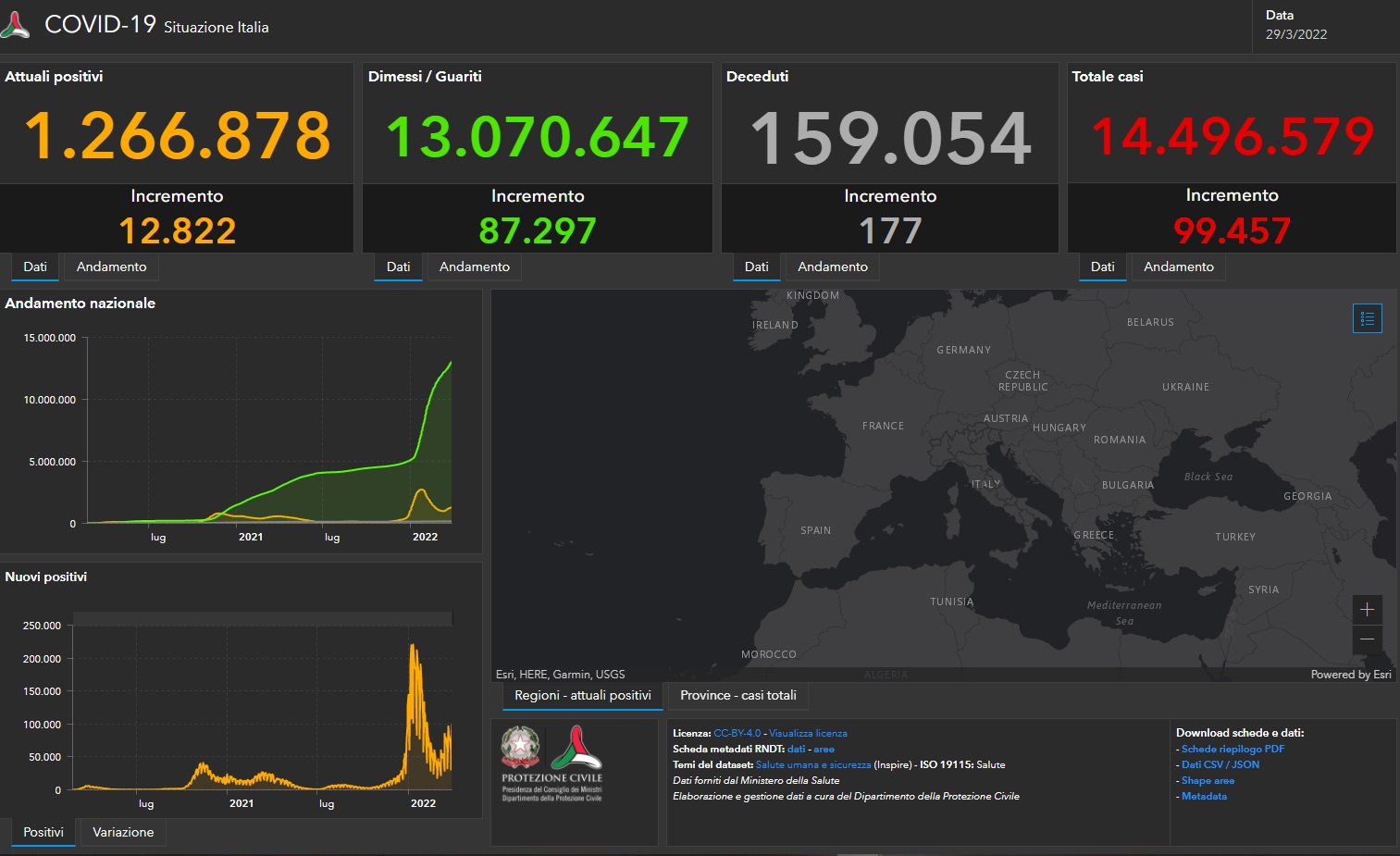Viewport: 1400px width, 856px height.
Task: Open the map legend panel
Action: coord(1367,317)
